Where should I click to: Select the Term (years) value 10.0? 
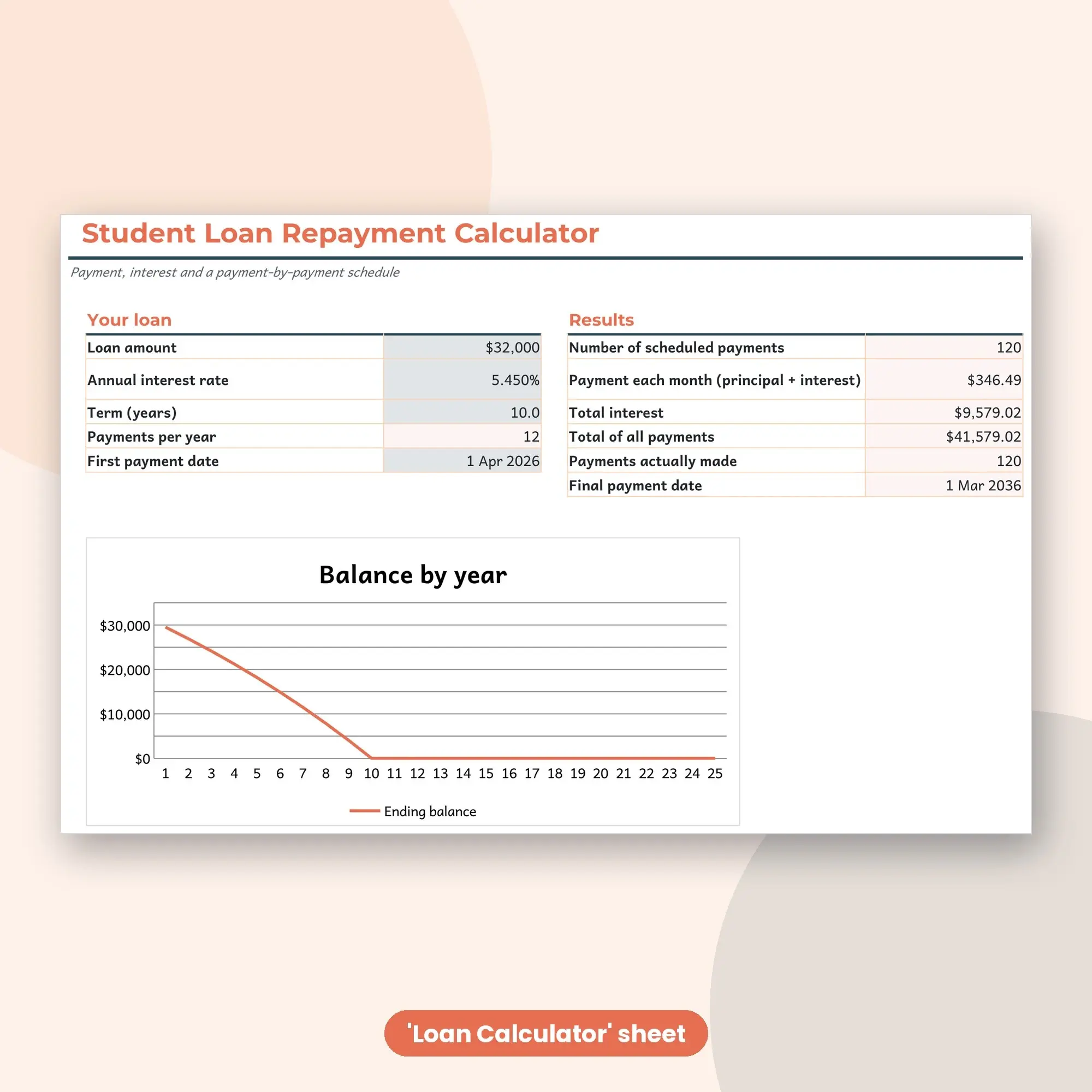click(462, 412)
